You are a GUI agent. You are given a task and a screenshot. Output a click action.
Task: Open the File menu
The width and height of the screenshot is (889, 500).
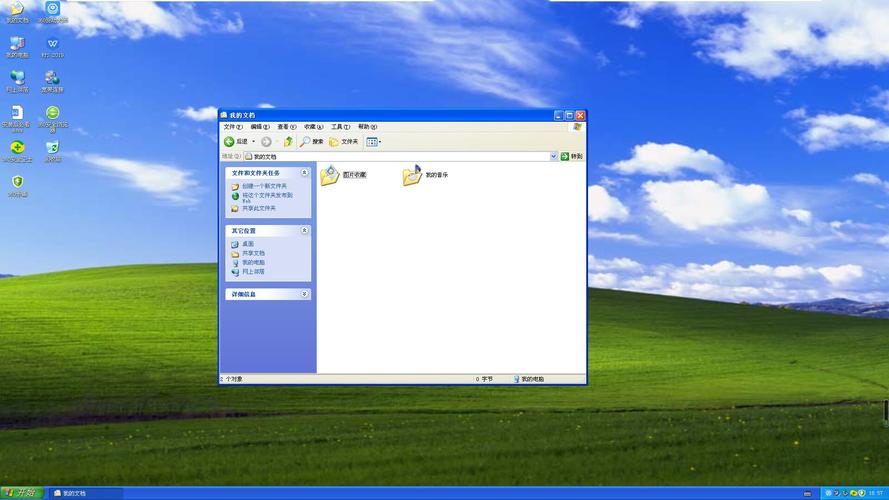232,127
